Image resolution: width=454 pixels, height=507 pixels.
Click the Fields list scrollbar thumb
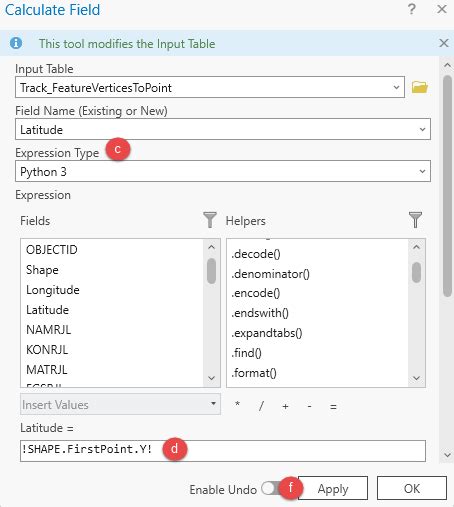point(211,271)
